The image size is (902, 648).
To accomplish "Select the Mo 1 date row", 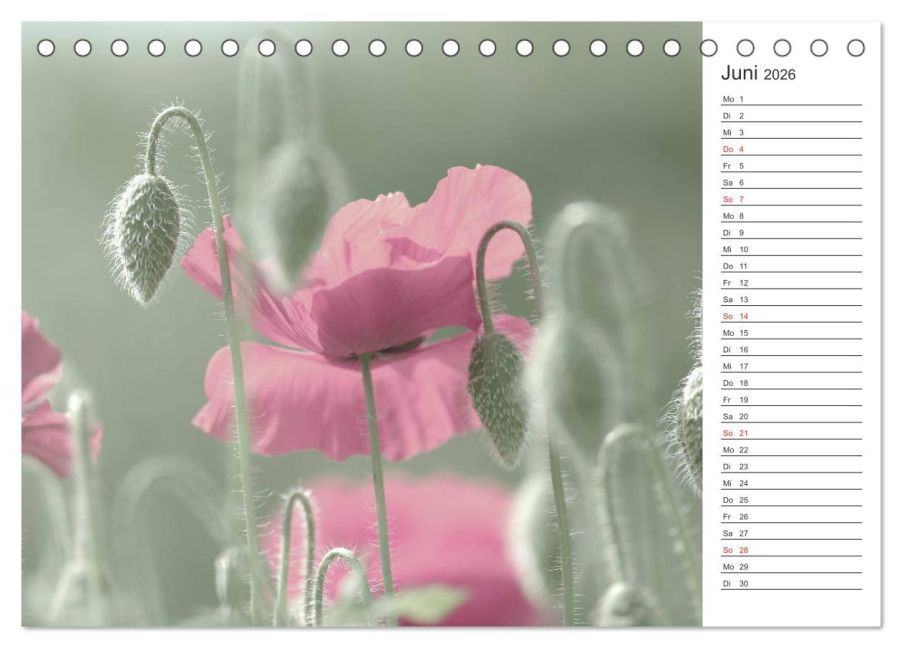I will click(792, 99).
